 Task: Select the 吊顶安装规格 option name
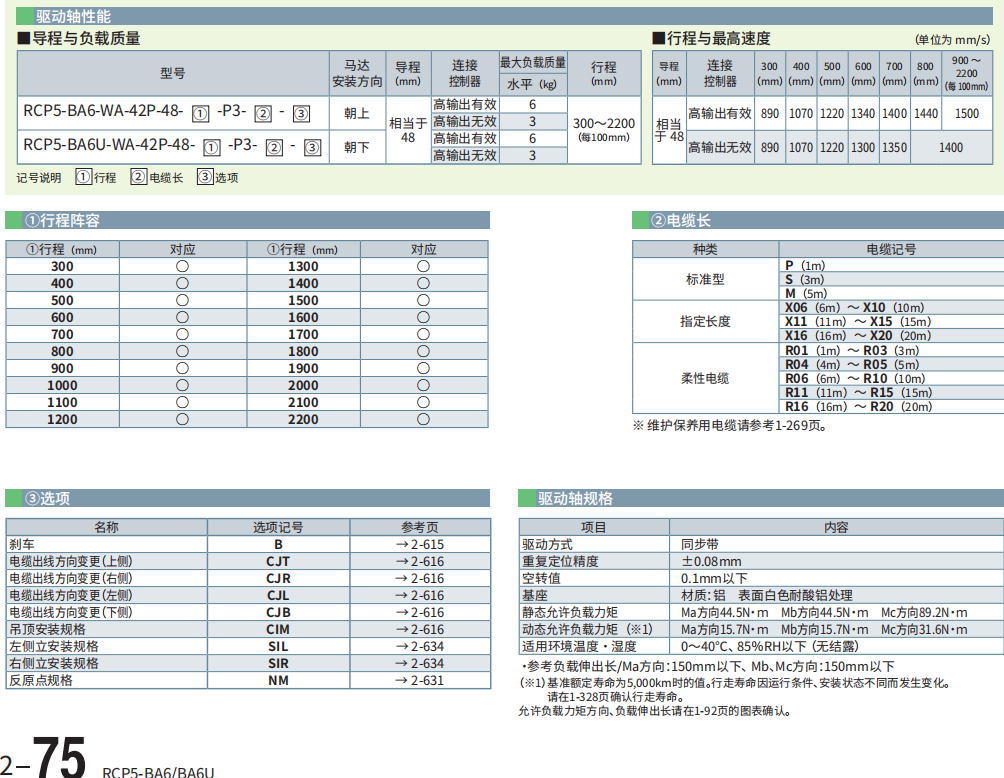pyautogui.click(x=47, y=630)
